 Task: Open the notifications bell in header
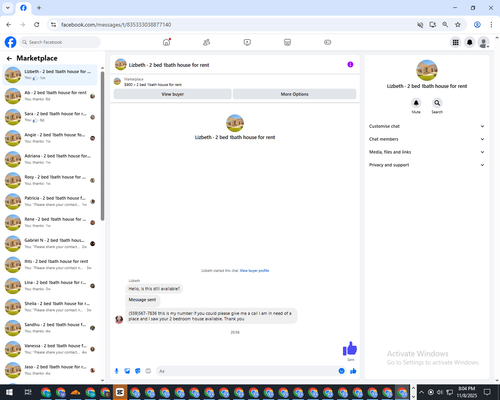pos(470,42)
